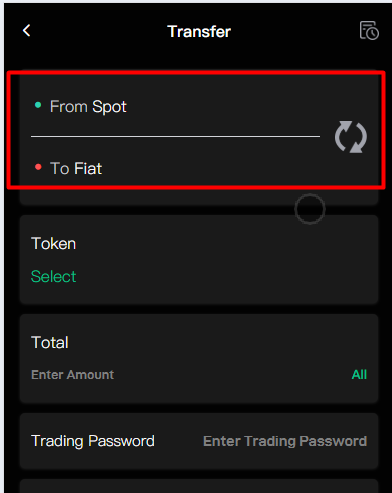This screenshot has width=392, height=493.
Task: Choose a token via green Select
Action: 53,276
